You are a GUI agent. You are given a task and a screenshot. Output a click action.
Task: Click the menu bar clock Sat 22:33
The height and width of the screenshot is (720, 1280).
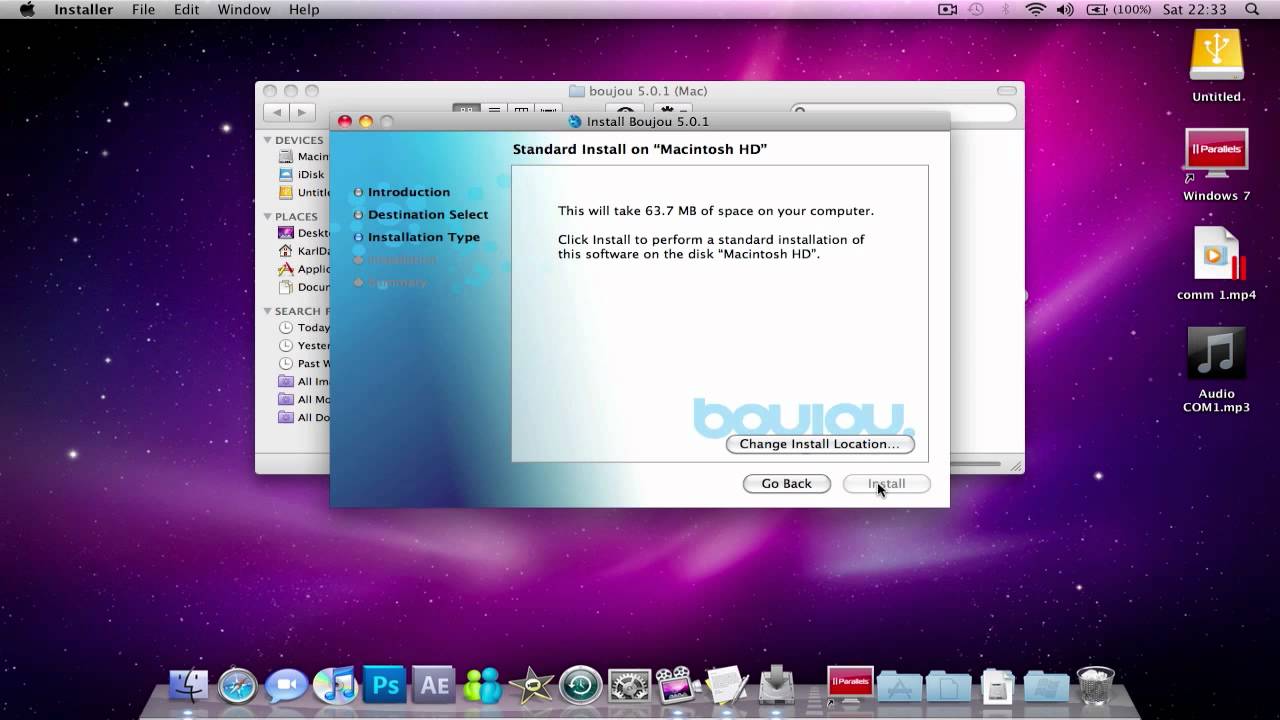(x=1194, y=9)
